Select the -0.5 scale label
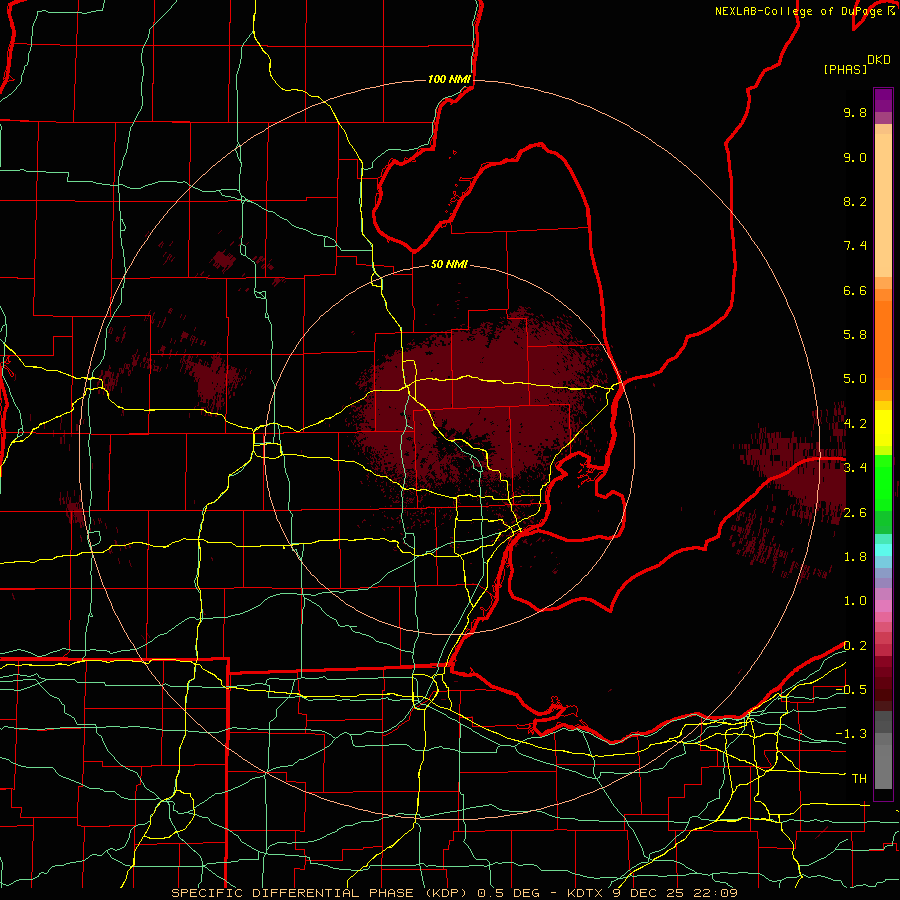The height and width of the screenshot is (900, 900). click(851, 690)
